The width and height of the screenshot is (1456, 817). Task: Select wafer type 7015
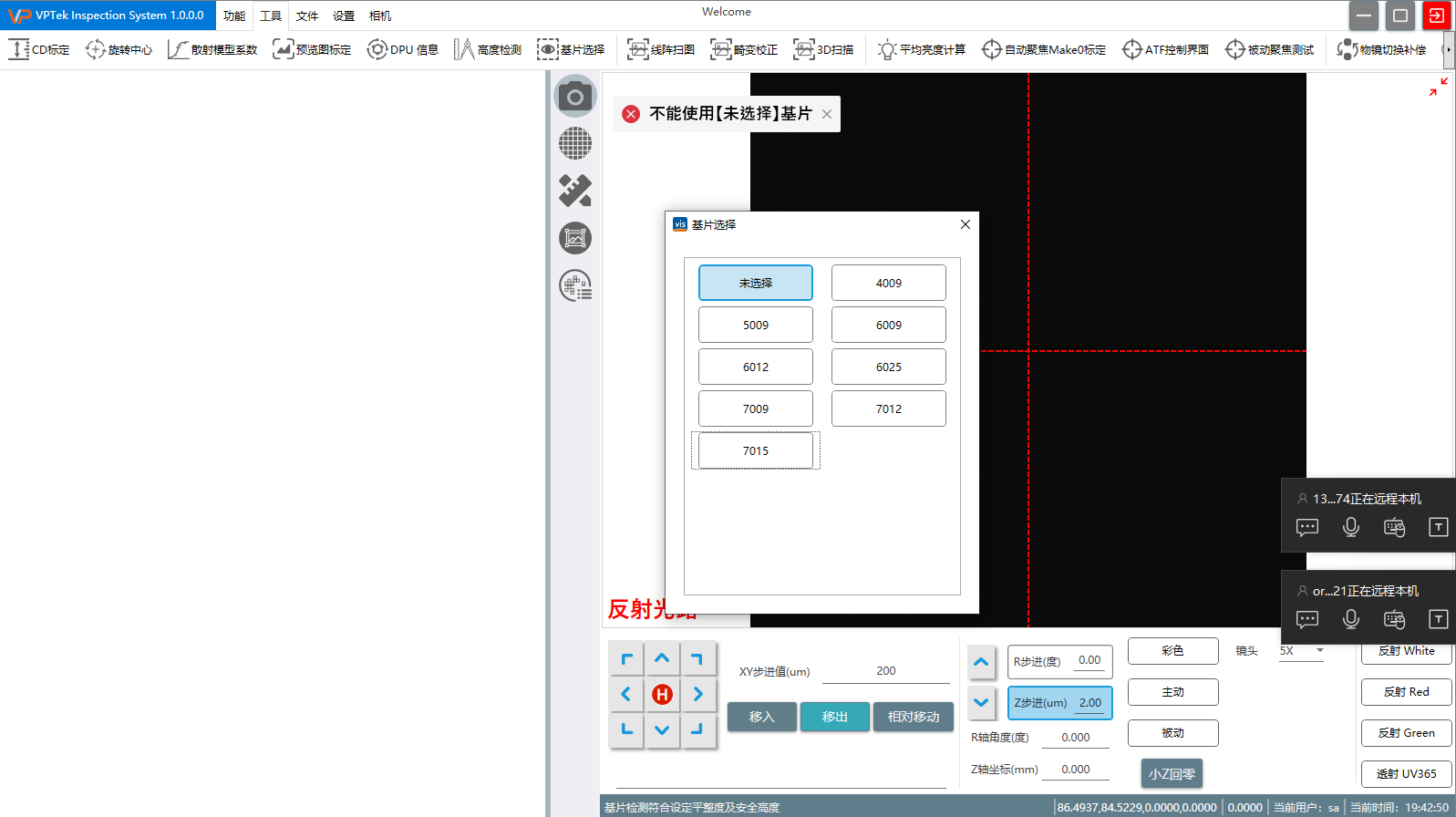pos(755,450)
